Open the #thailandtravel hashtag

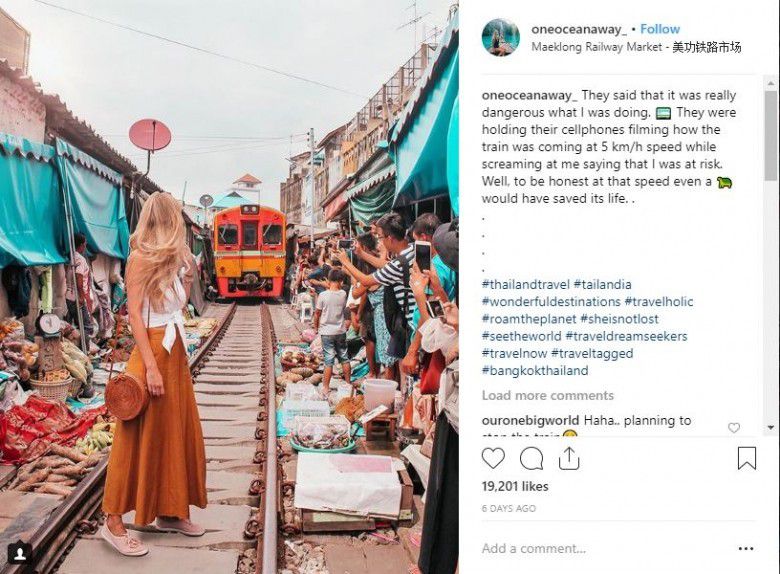pos(530,284)
